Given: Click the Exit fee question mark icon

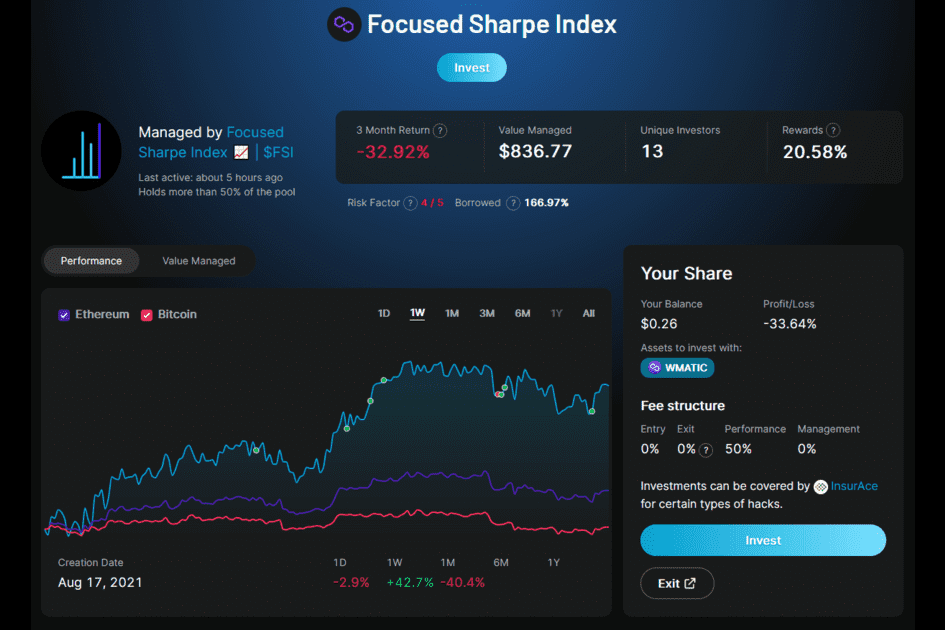Looking at the screenshot, I should (x=706, y=449).
